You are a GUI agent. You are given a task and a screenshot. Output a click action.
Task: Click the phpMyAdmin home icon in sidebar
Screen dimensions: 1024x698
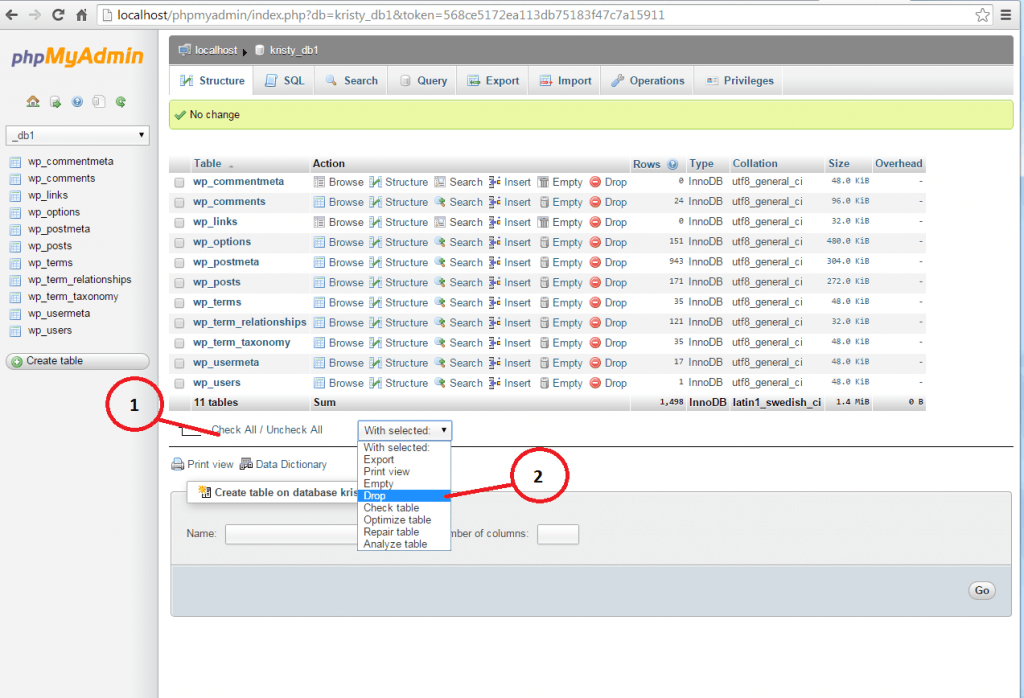point(33,100)
